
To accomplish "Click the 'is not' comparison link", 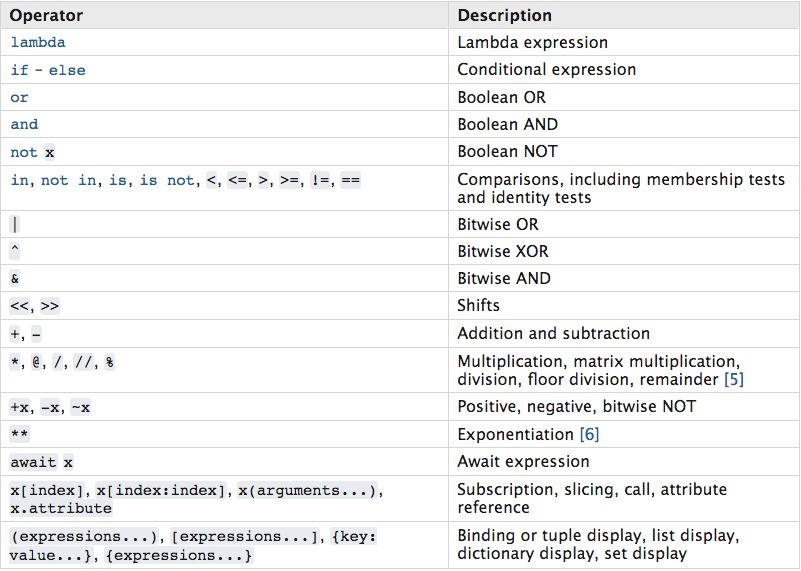I will point(167,180).
